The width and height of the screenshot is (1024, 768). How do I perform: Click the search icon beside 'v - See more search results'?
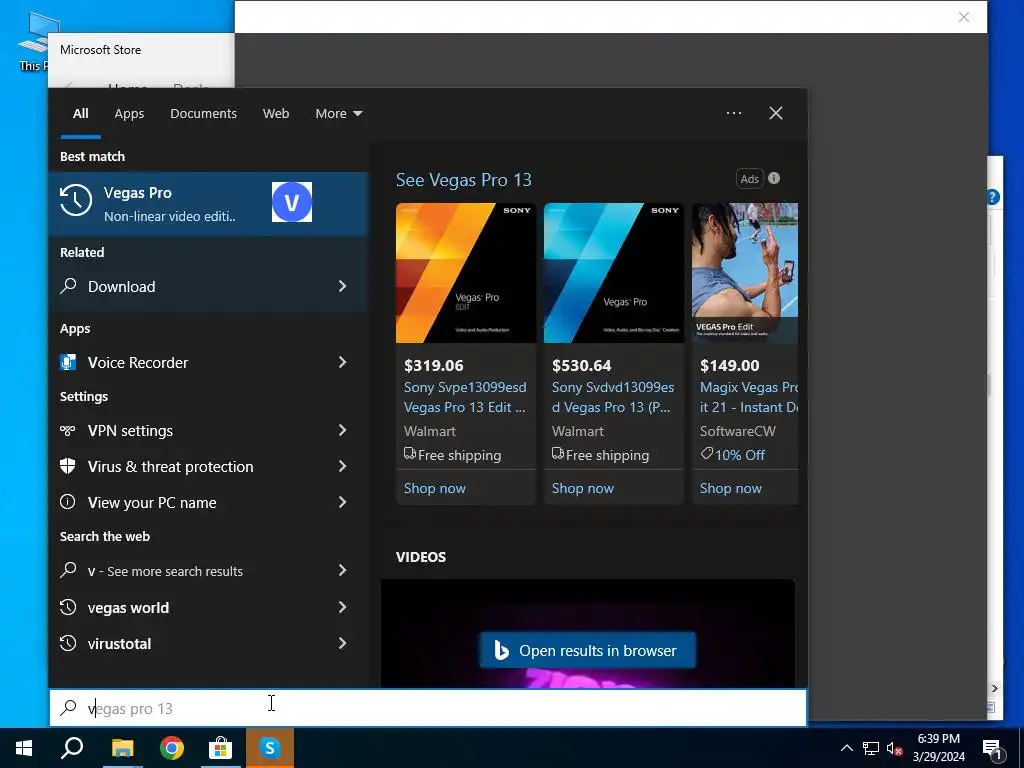pyautogui.click(x=69, y=569)
